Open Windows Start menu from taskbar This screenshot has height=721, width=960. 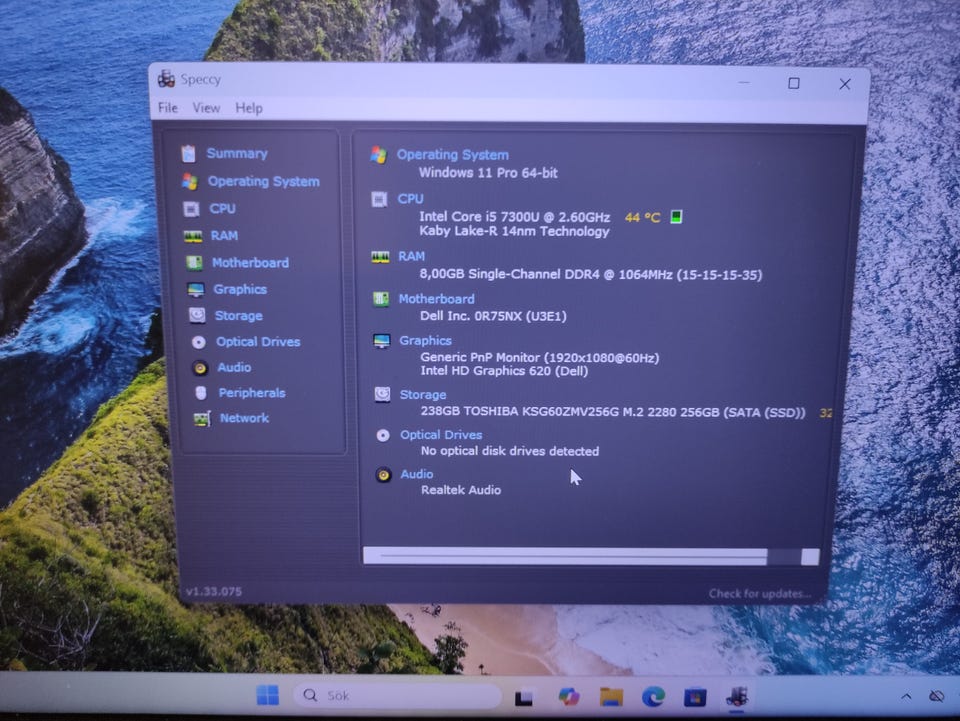pyautogui.click(x=267, y=696)
